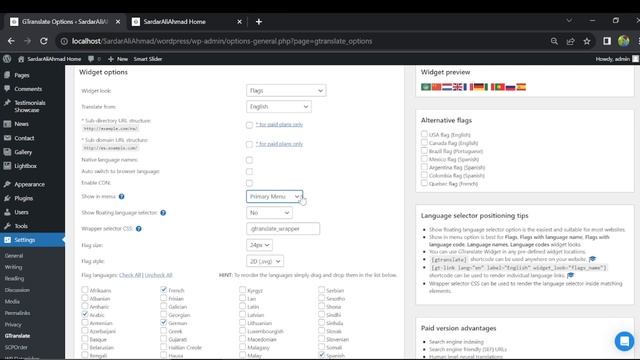The height and width of the screenshot is (360, 640).
Task: Open the Flag size dropdown
Action: (259, 245)
